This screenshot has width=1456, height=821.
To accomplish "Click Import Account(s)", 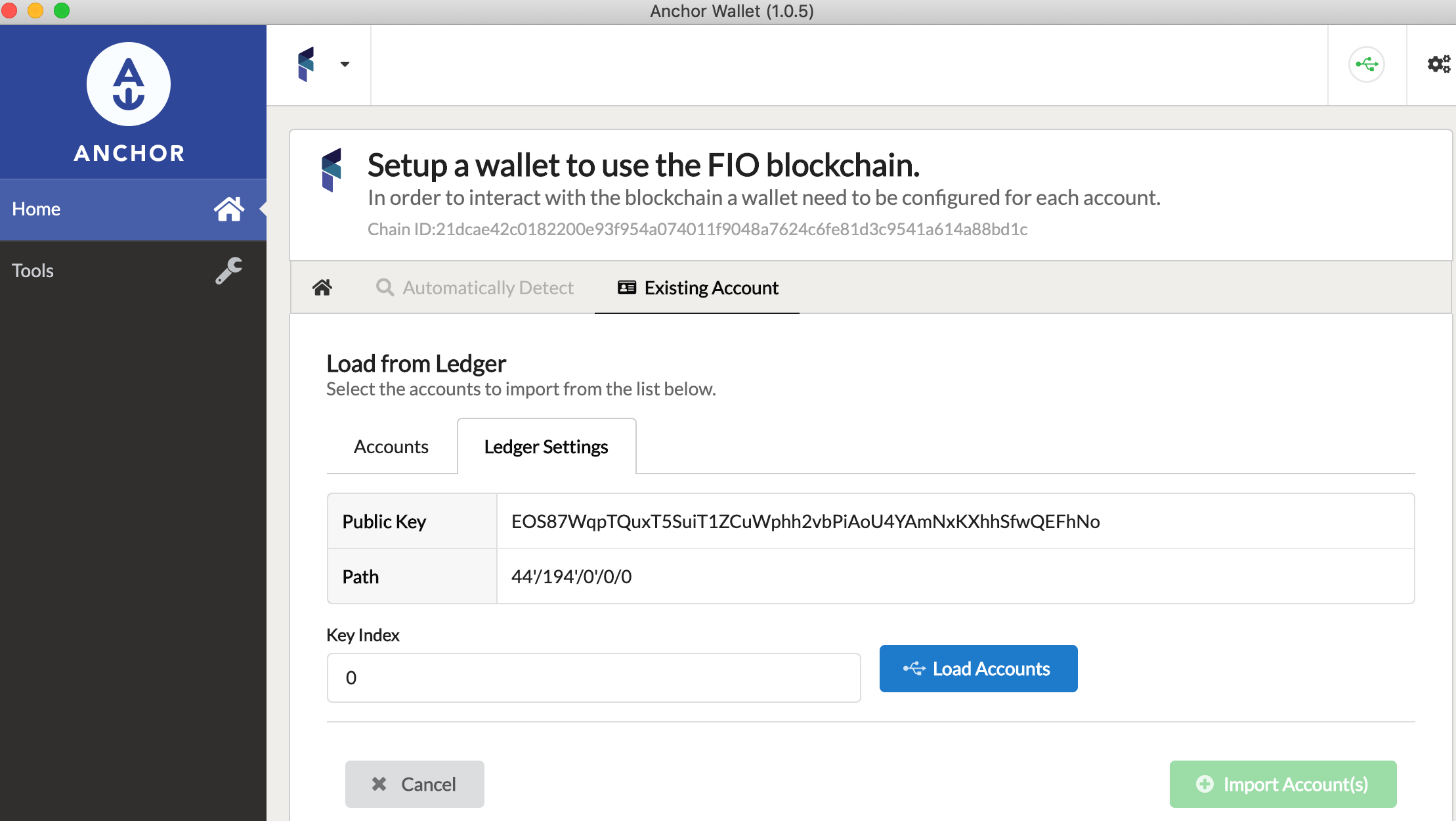I will pos(1282,784).
